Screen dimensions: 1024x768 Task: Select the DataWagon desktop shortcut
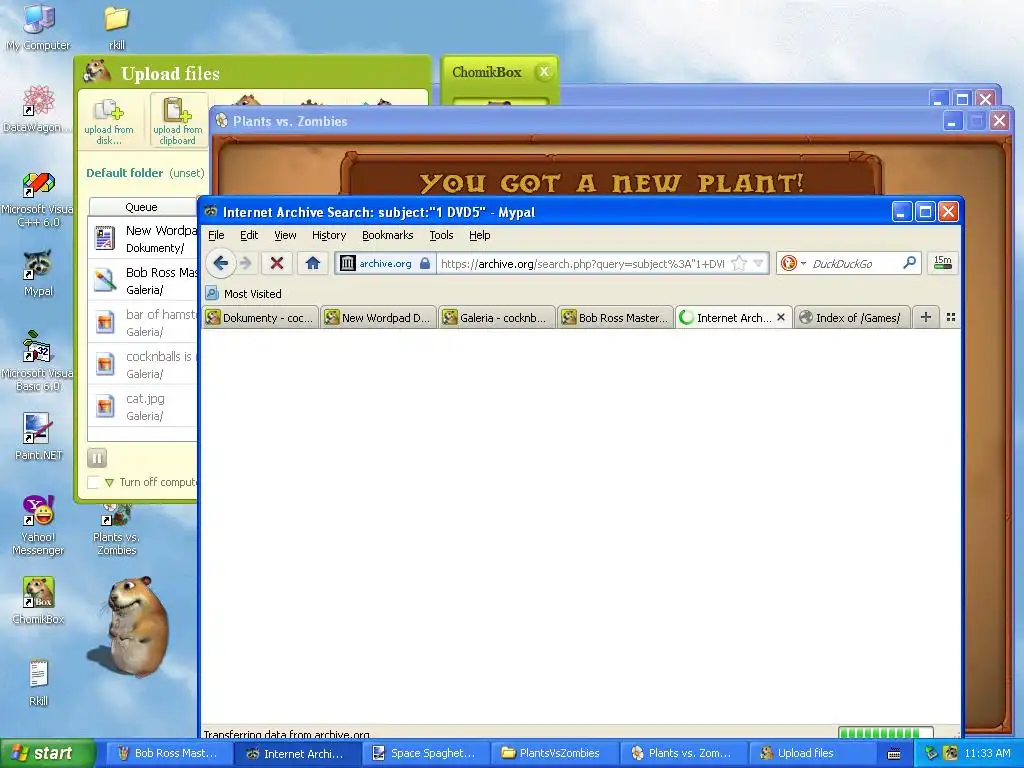[x=39, y=109]
